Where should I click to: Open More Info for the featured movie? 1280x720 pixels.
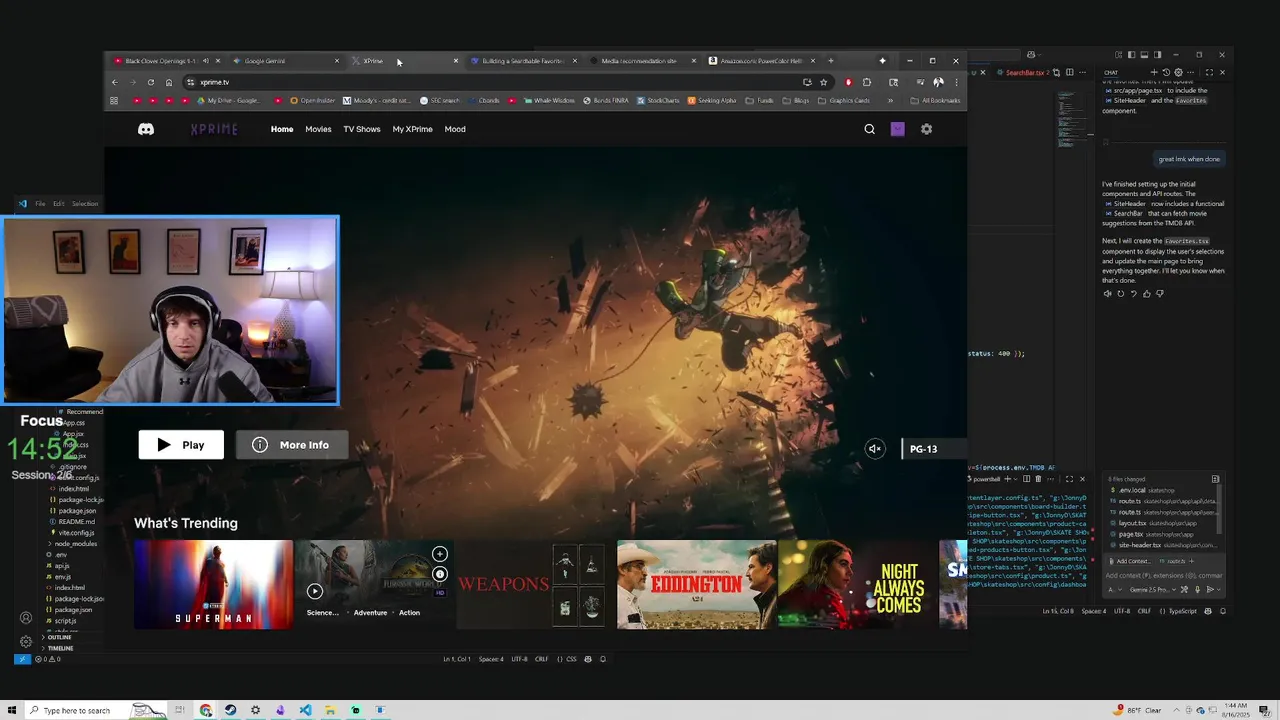click(x=292, y=445)
